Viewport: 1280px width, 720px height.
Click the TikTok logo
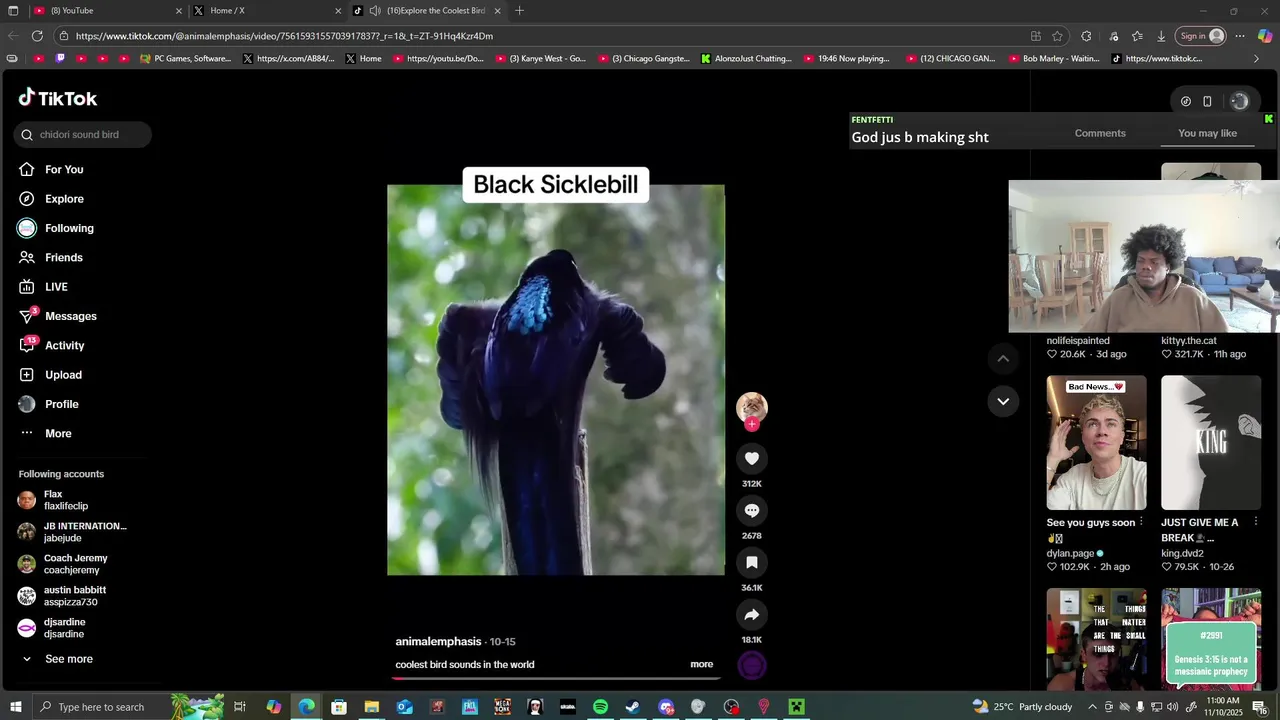coord(58,98)
